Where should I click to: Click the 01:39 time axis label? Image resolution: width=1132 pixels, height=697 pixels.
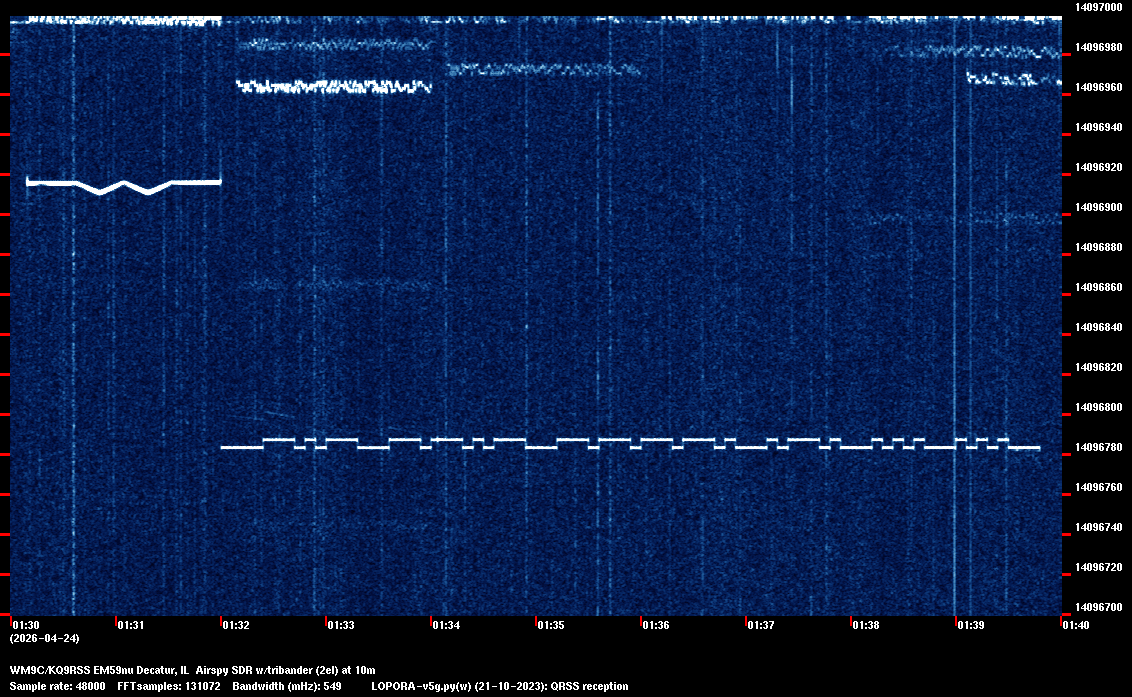971,625
